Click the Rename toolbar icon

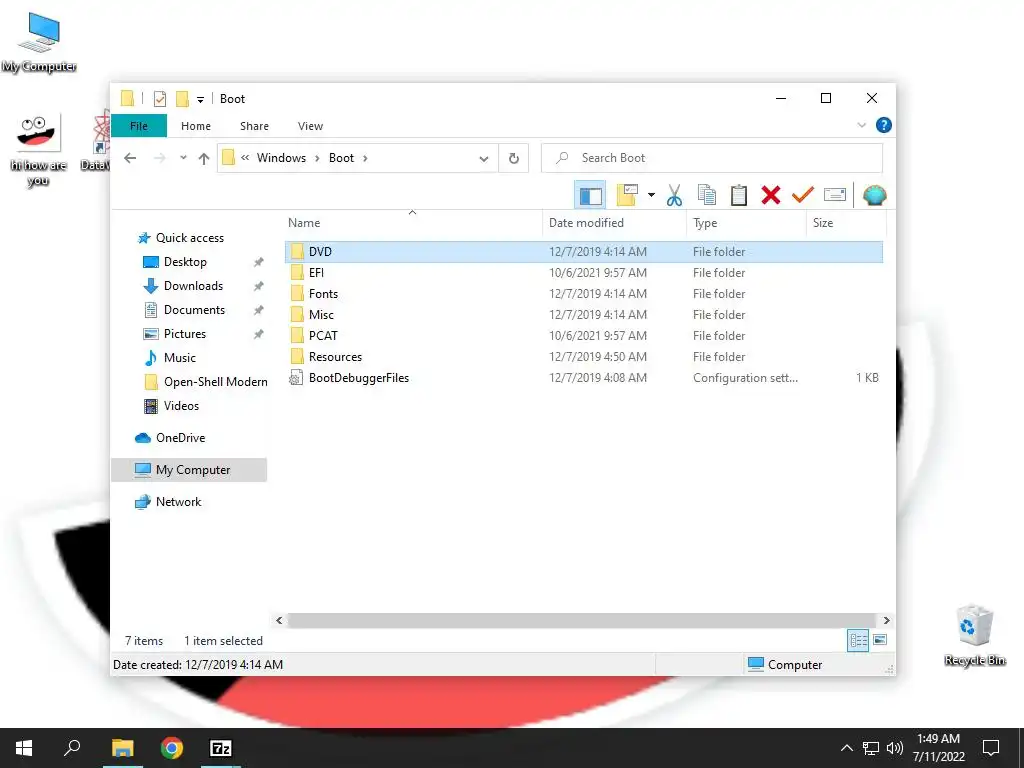pyautogui.click(x=835, y=195)
